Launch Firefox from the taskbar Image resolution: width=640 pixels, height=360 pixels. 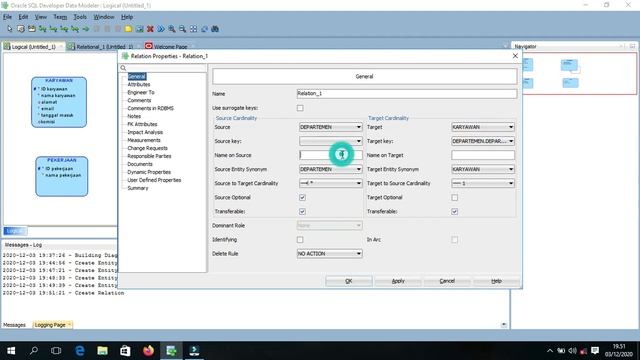pos(148,351)
